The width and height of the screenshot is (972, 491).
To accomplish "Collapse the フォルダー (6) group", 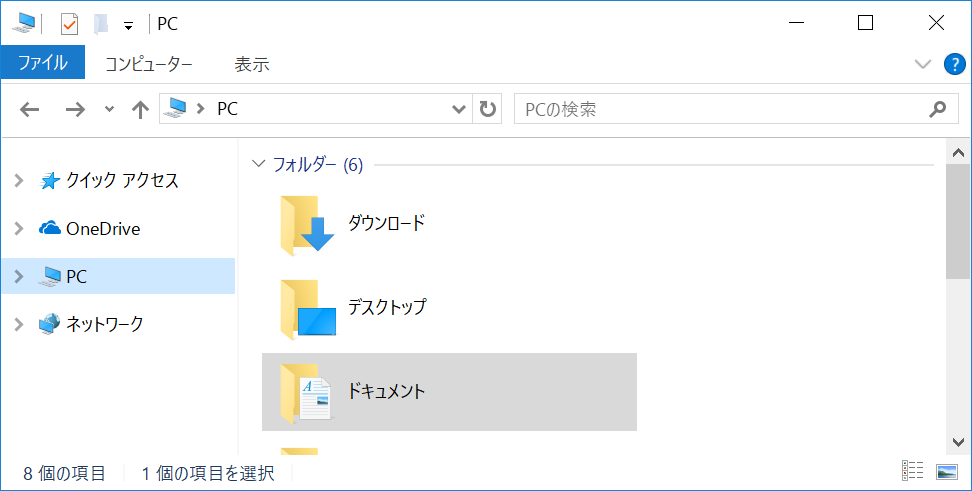I will point(258,164).
